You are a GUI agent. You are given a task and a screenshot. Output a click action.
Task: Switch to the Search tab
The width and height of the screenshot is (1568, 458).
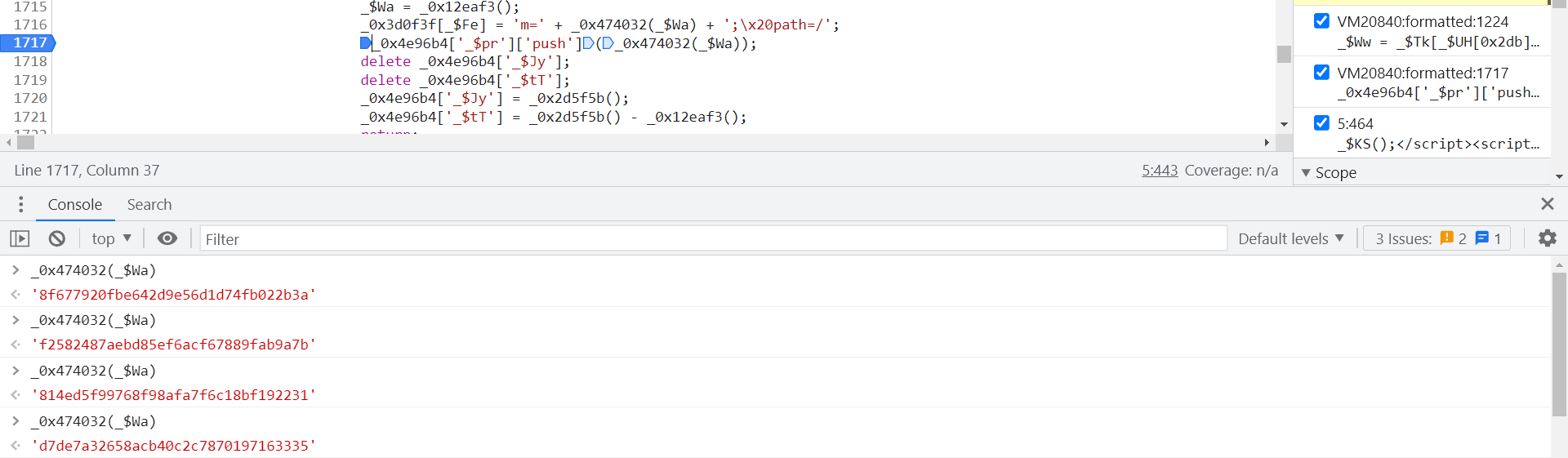pyautogui.click(x=149, y=204)
